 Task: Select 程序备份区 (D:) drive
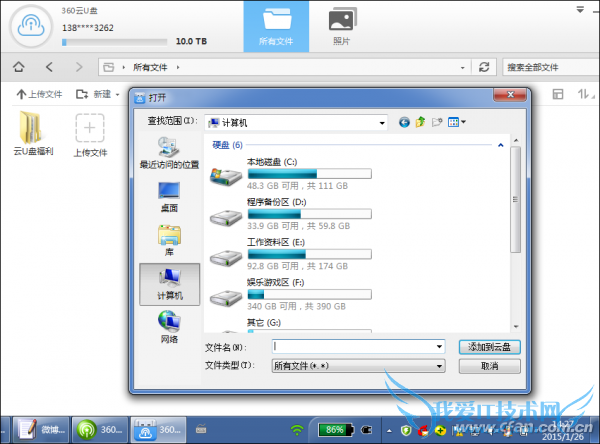tap(291, 214)
